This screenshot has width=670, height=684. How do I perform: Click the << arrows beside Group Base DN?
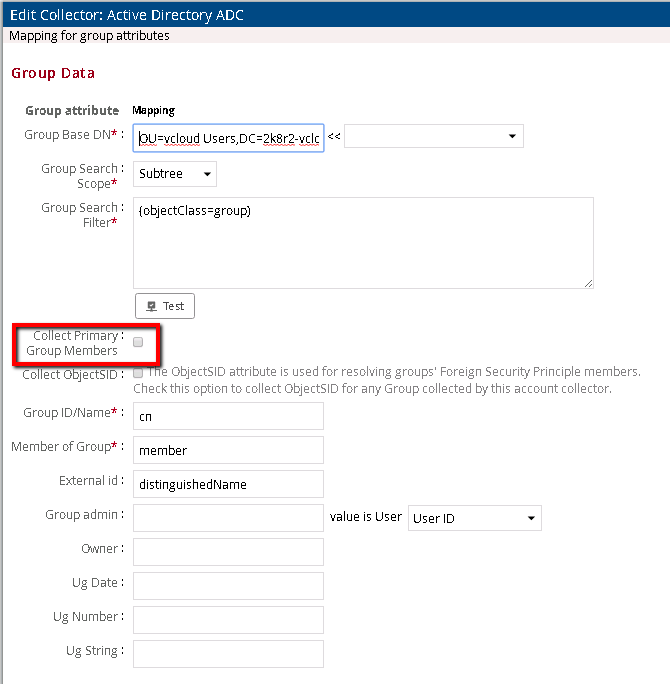pyautogui.click(x=334, y=136)
